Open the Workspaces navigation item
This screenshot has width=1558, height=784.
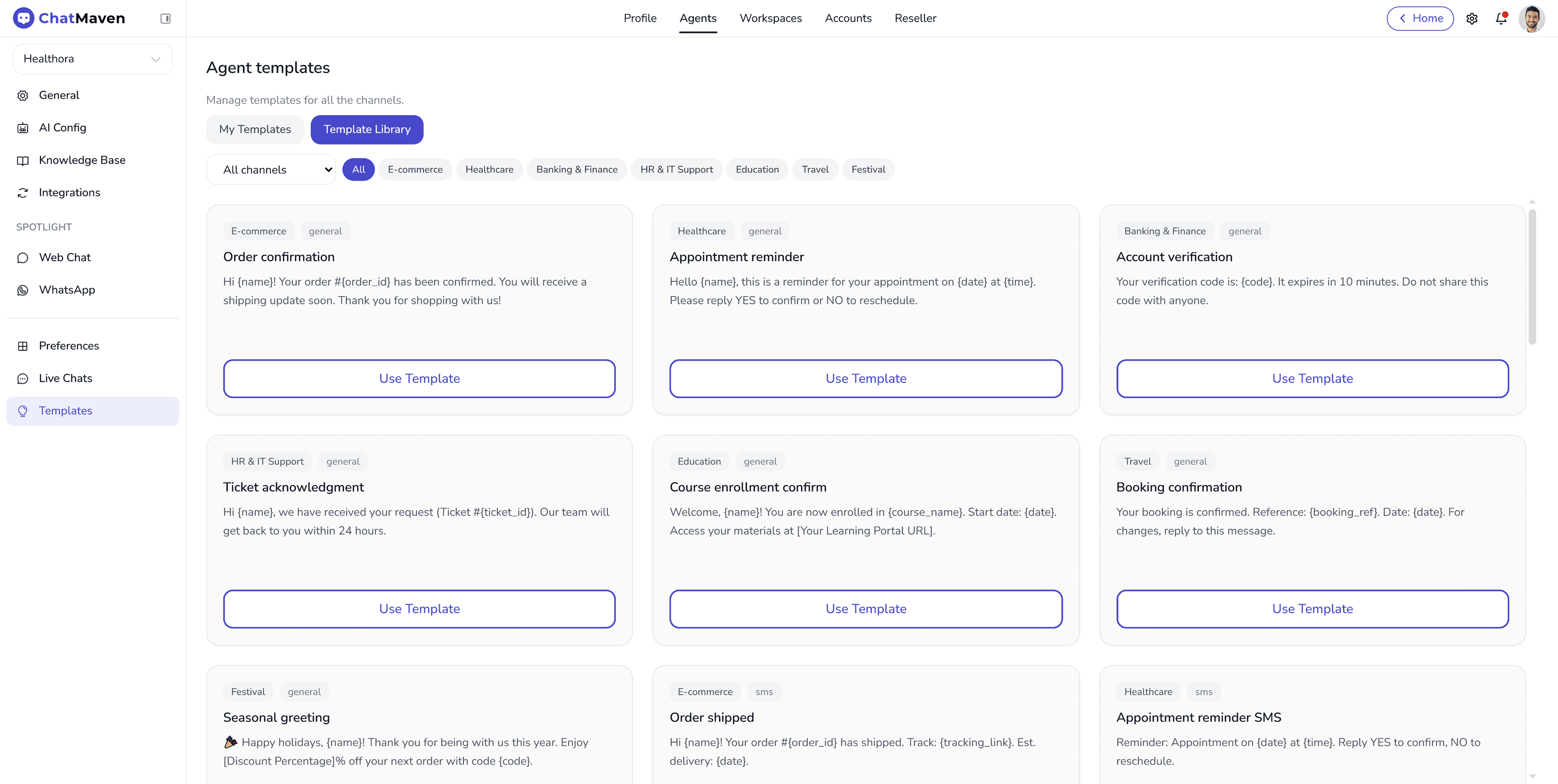point(770,18)
